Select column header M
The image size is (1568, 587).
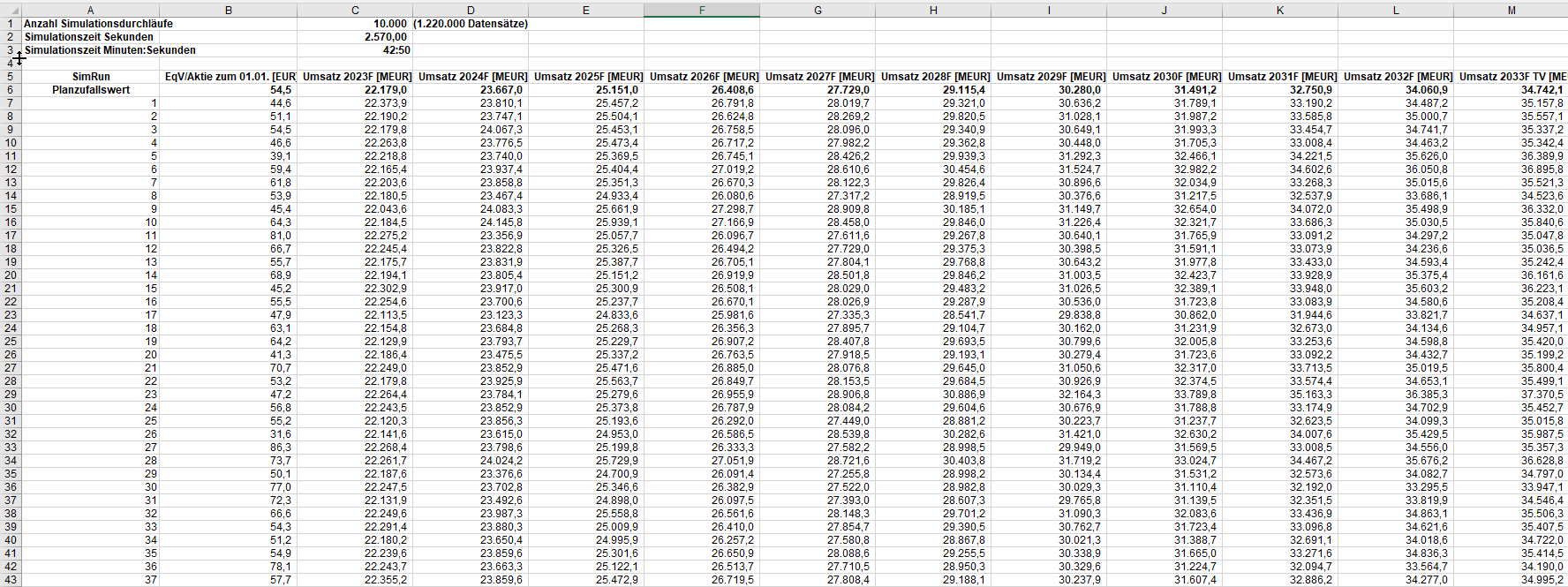click(1511, 10)
